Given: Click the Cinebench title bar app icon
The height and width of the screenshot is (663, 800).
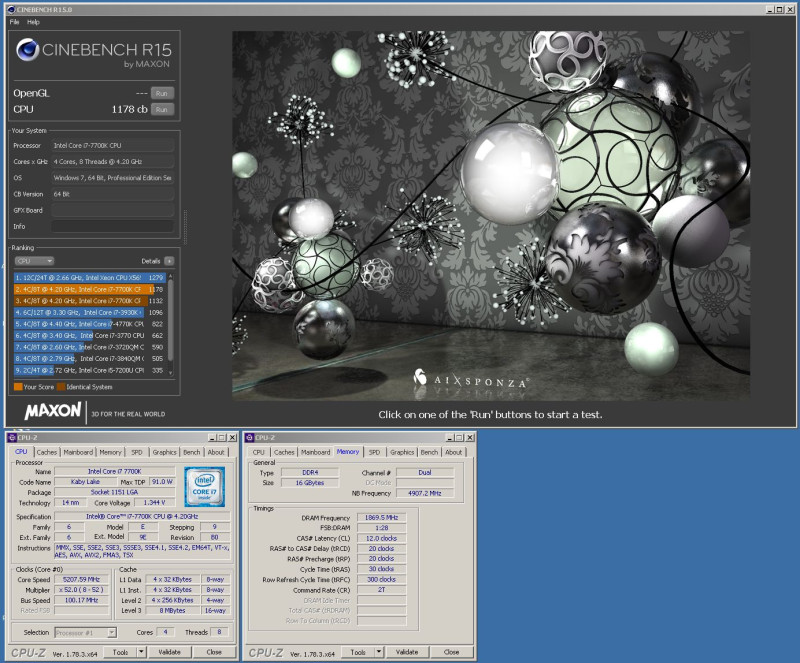Looking at the screenshot, I should pyautogui.click(x=11, y=9).
